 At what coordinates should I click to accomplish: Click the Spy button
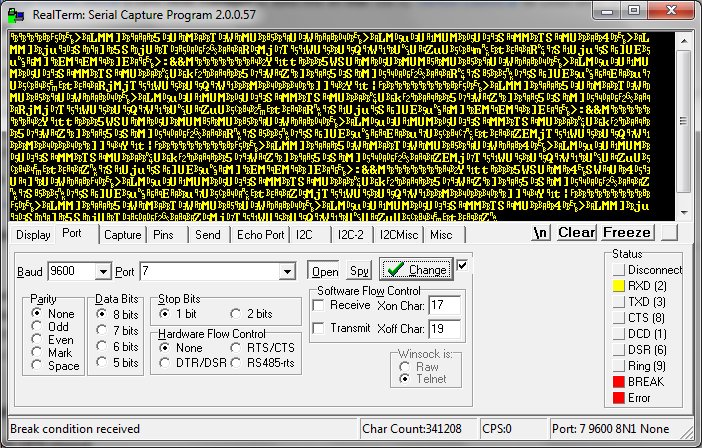click(359, 271)
